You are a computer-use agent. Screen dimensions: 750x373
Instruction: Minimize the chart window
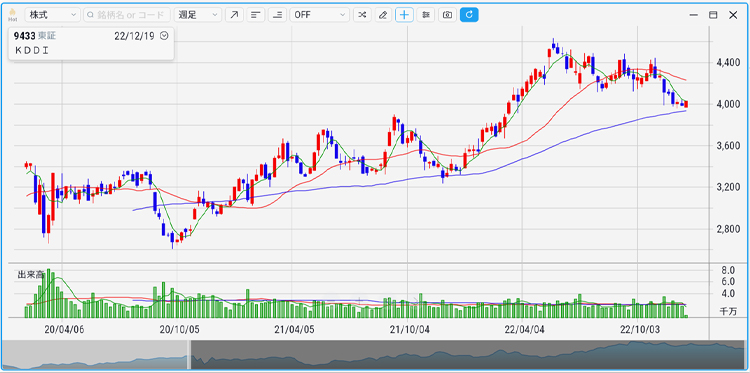coord(694,15)
